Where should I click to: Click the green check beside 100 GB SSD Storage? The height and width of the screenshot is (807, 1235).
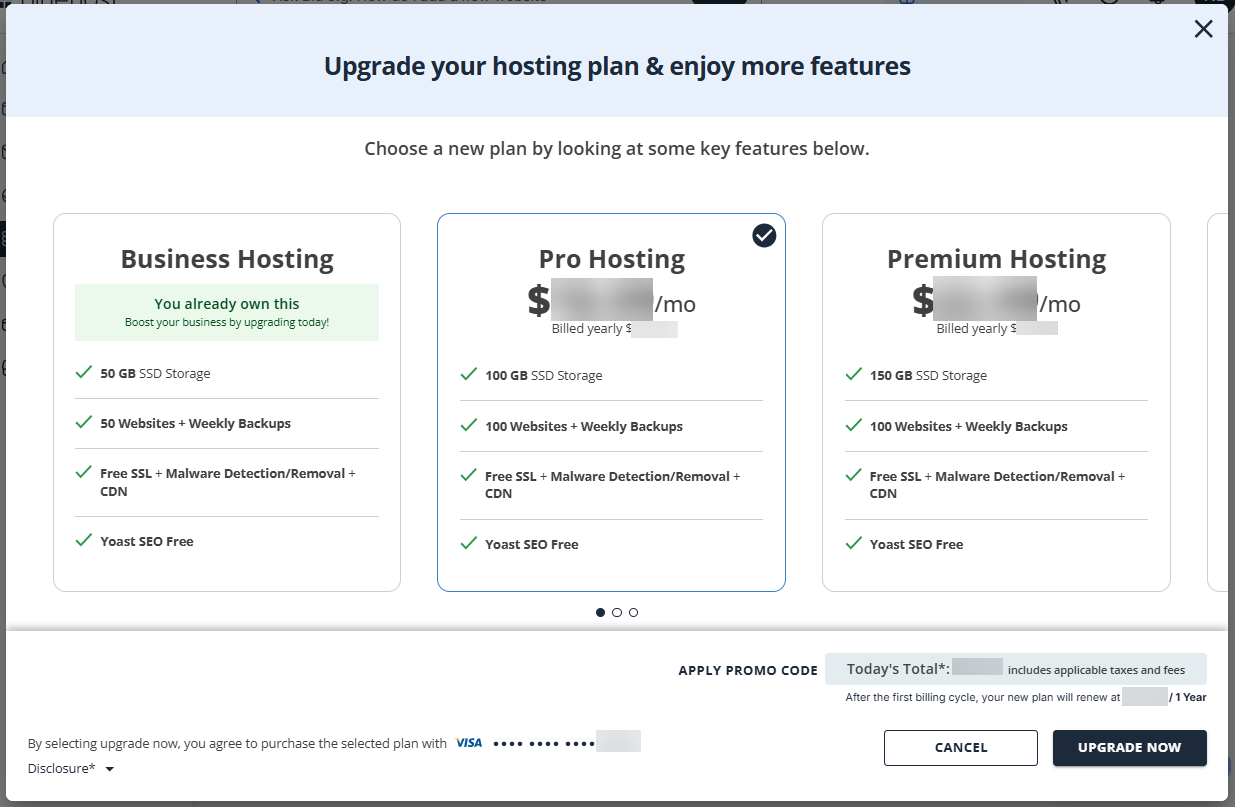[469, 375]
